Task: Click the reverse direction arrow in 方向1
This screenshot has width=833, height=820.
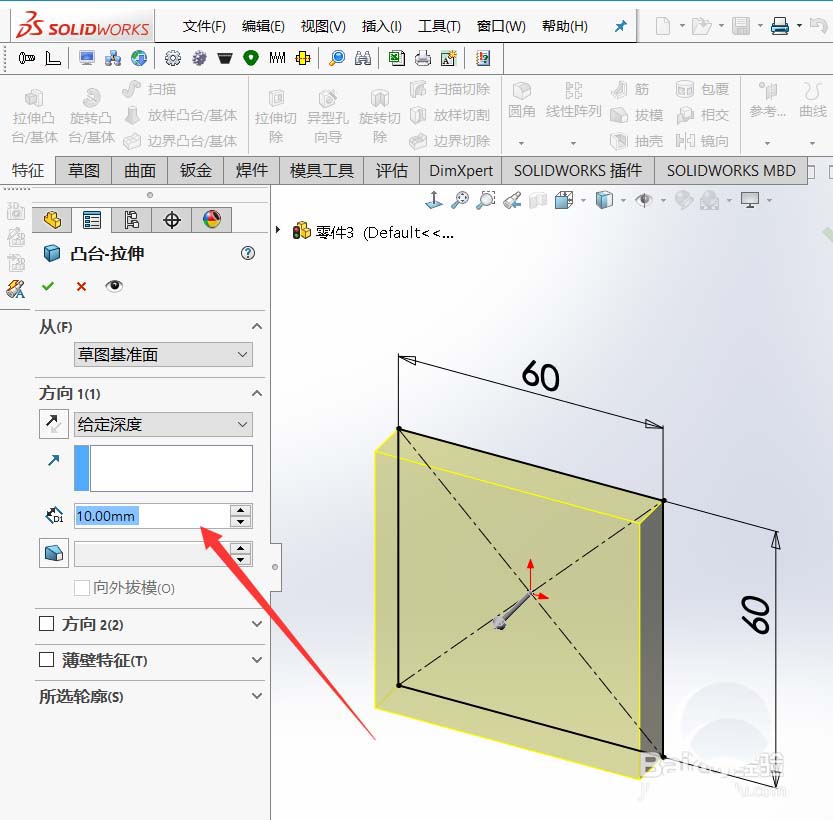Action: point(53,423)
